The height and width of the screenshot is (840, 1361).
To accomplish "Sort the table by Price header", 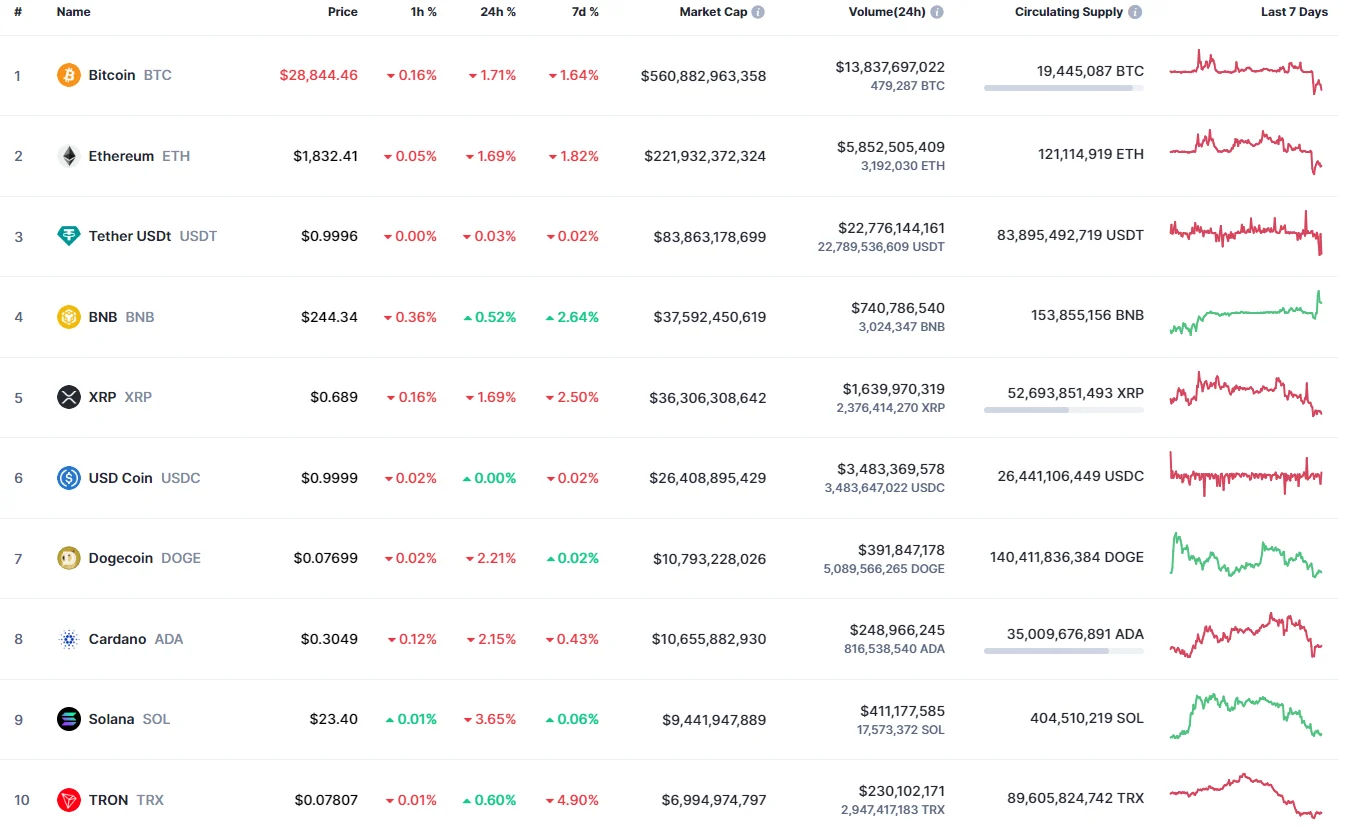I will click(342, 11).
